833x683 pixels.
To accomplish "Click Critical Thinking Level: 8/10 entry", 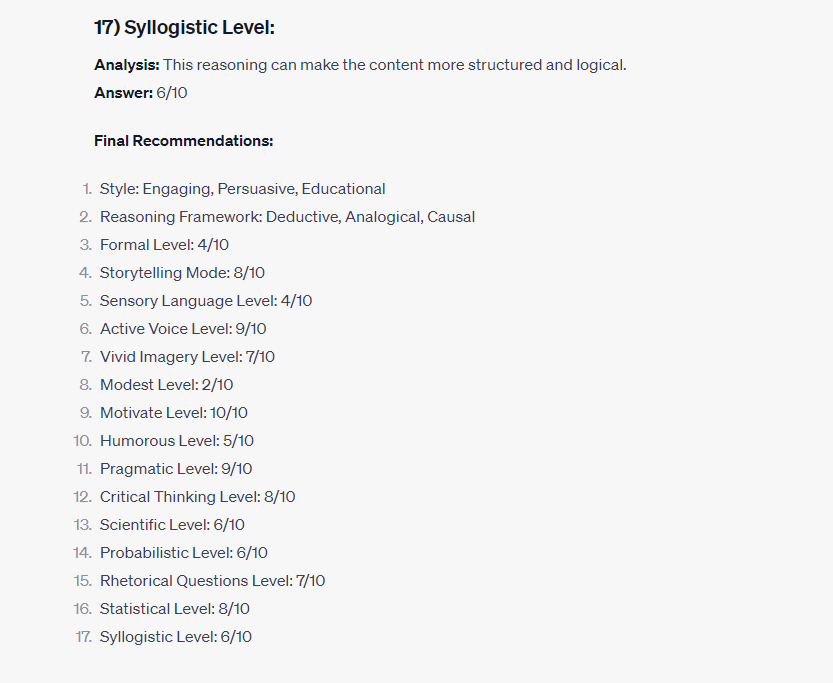I will pyautogui.click(x=197, y=497).
